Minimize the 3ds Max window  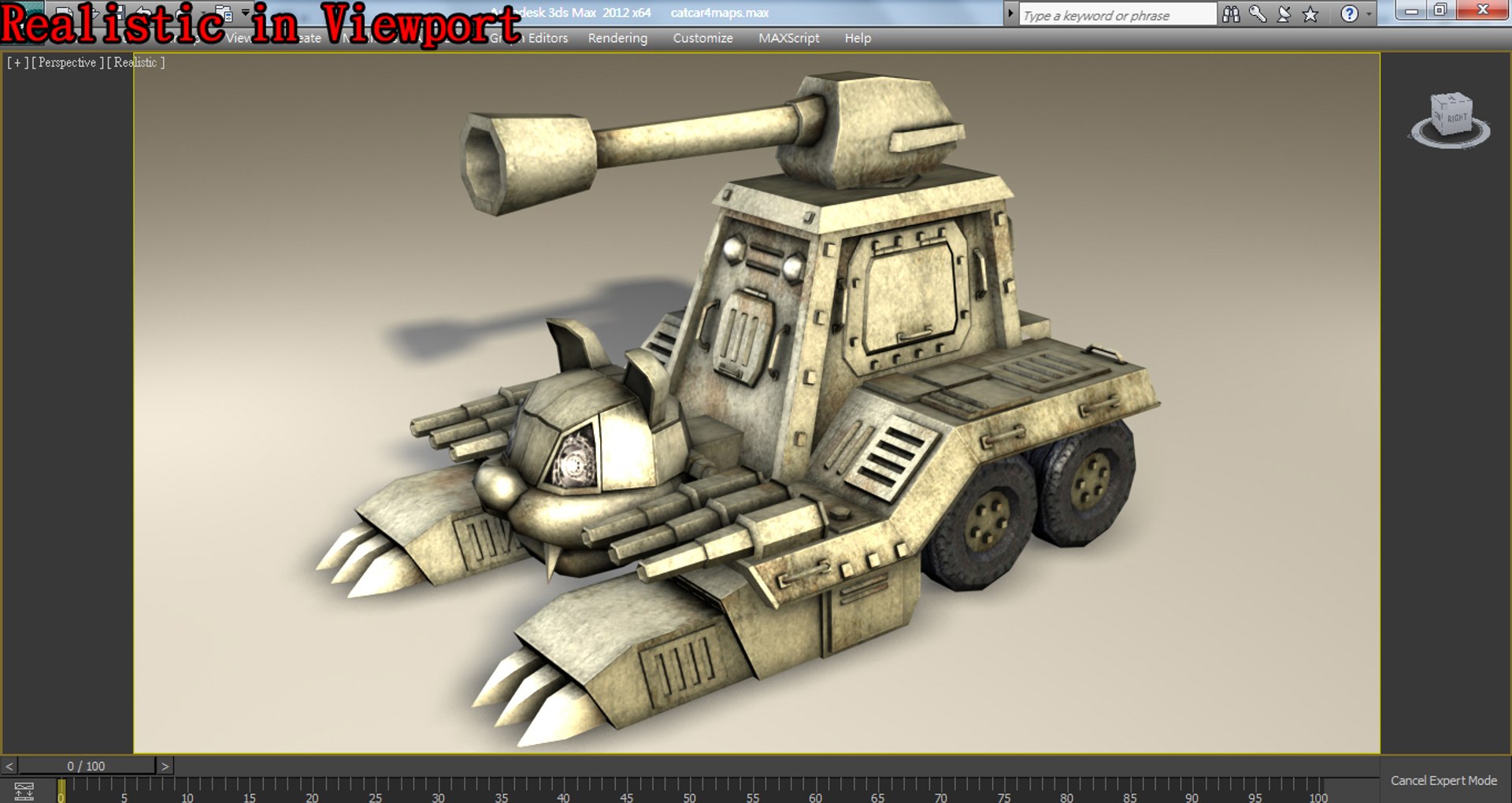(1412, 10)
